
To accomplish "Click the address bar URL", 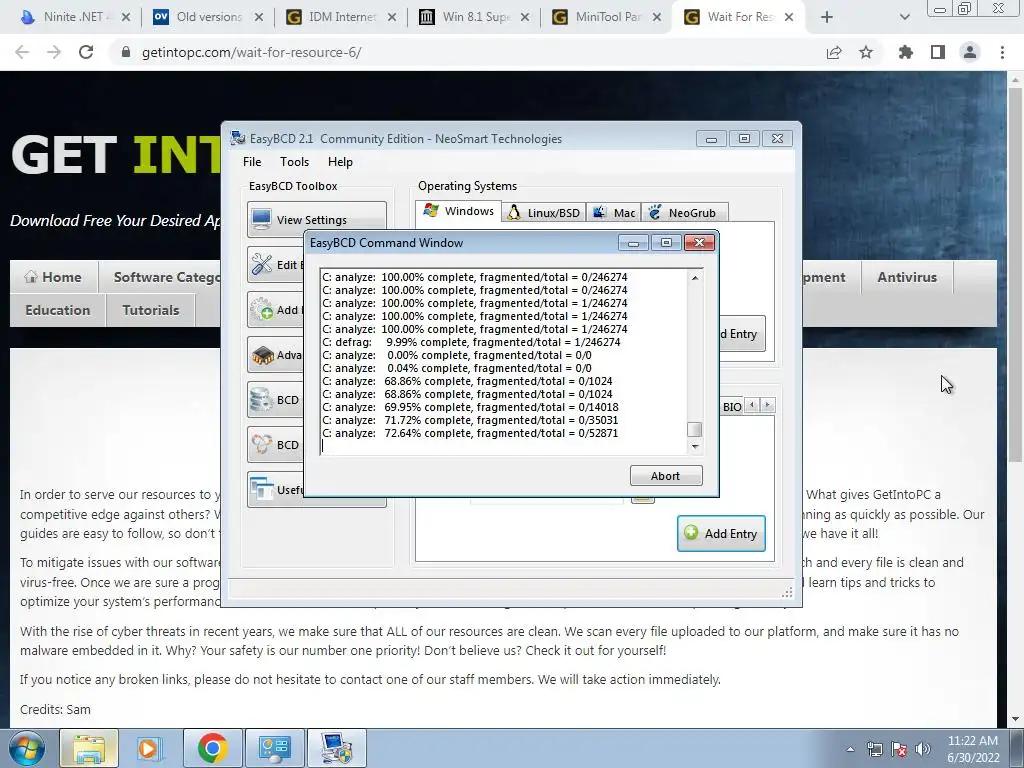I will point(251,52).
